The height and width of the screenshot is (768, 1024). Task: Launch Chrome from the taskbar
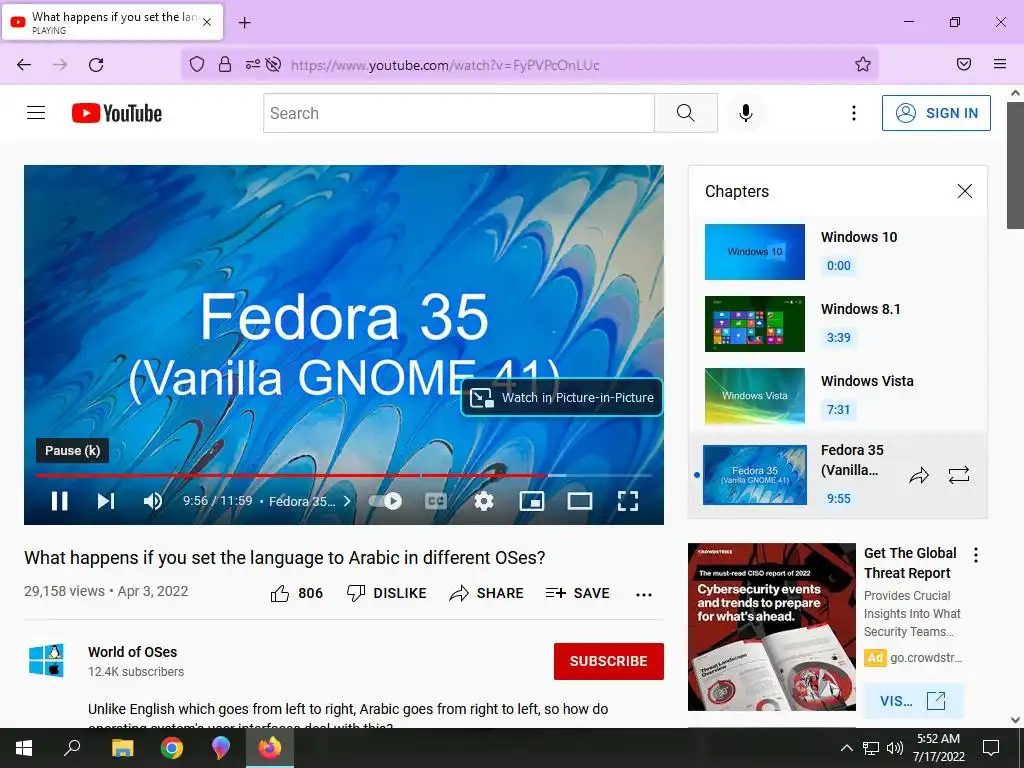(x=172, y=748)
